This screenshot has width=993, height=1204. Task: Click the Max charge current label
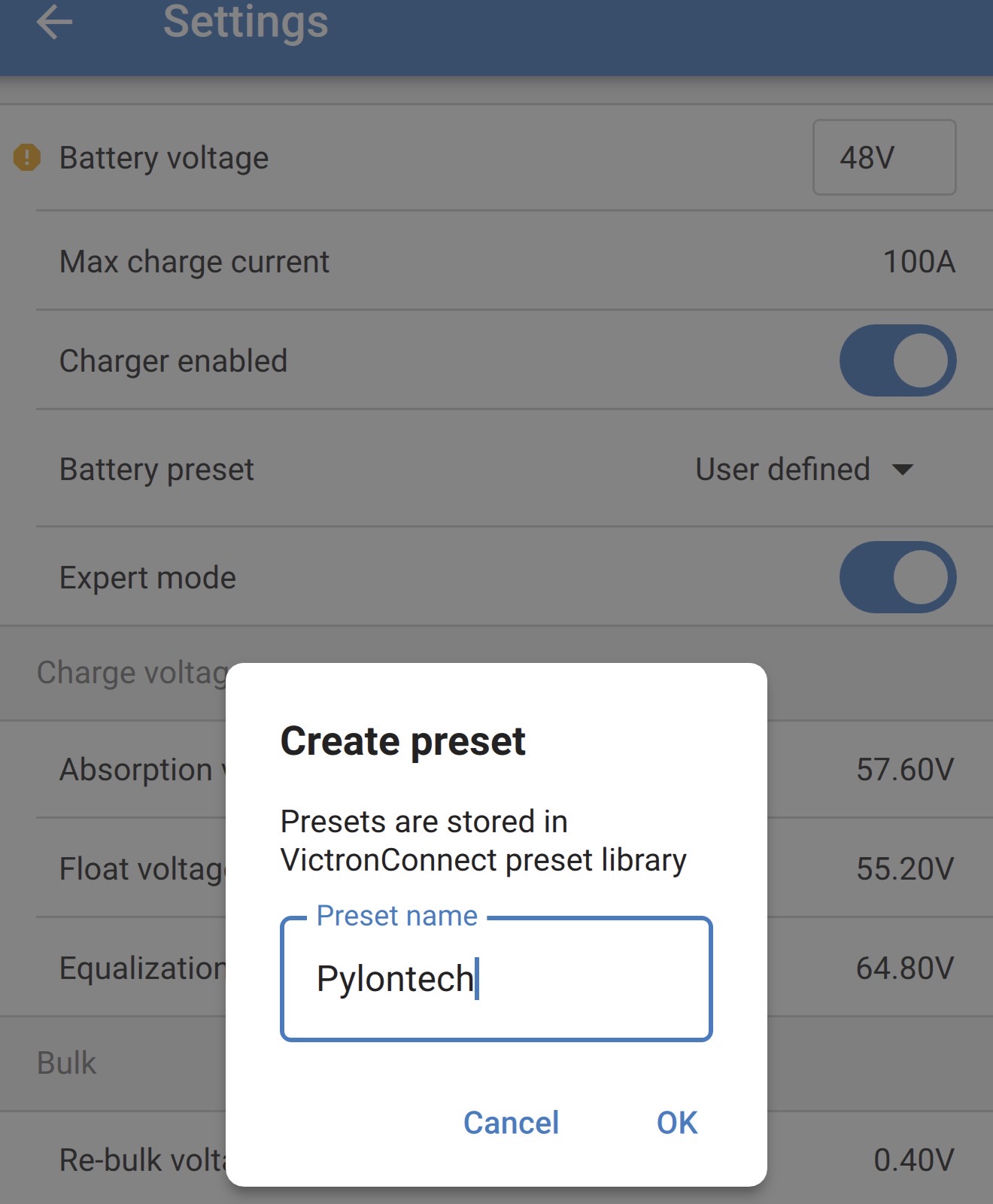pos(194,262)
